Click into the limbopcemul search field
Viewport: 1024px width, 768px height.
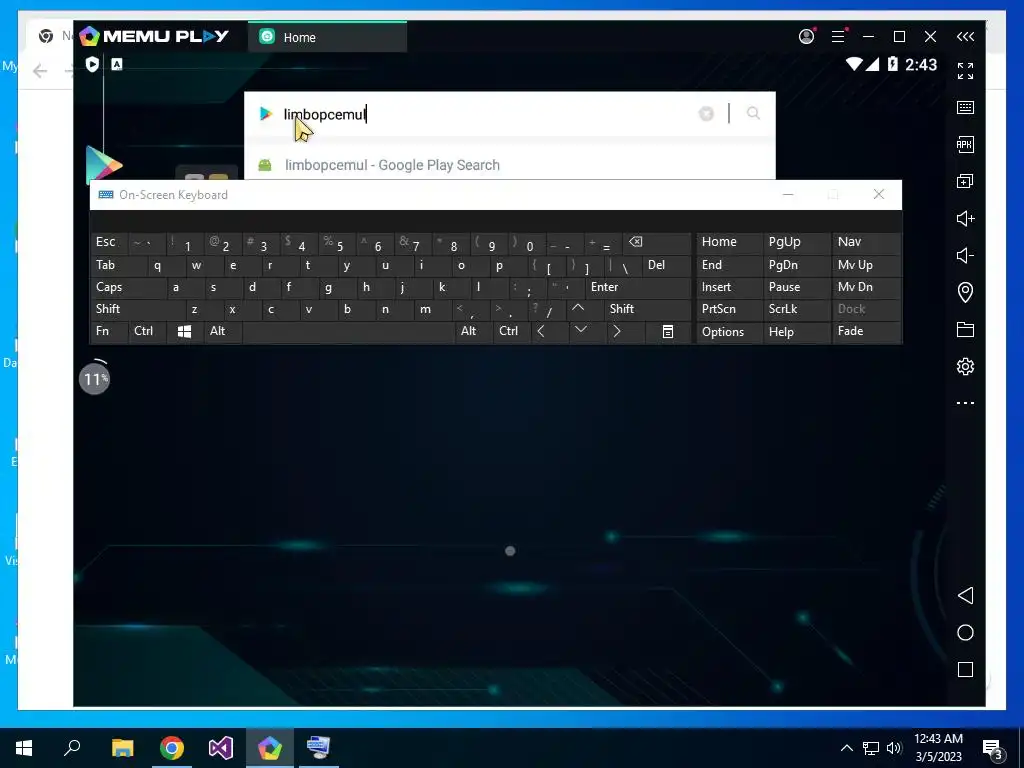pyautogui.click(x=483, y=114)
